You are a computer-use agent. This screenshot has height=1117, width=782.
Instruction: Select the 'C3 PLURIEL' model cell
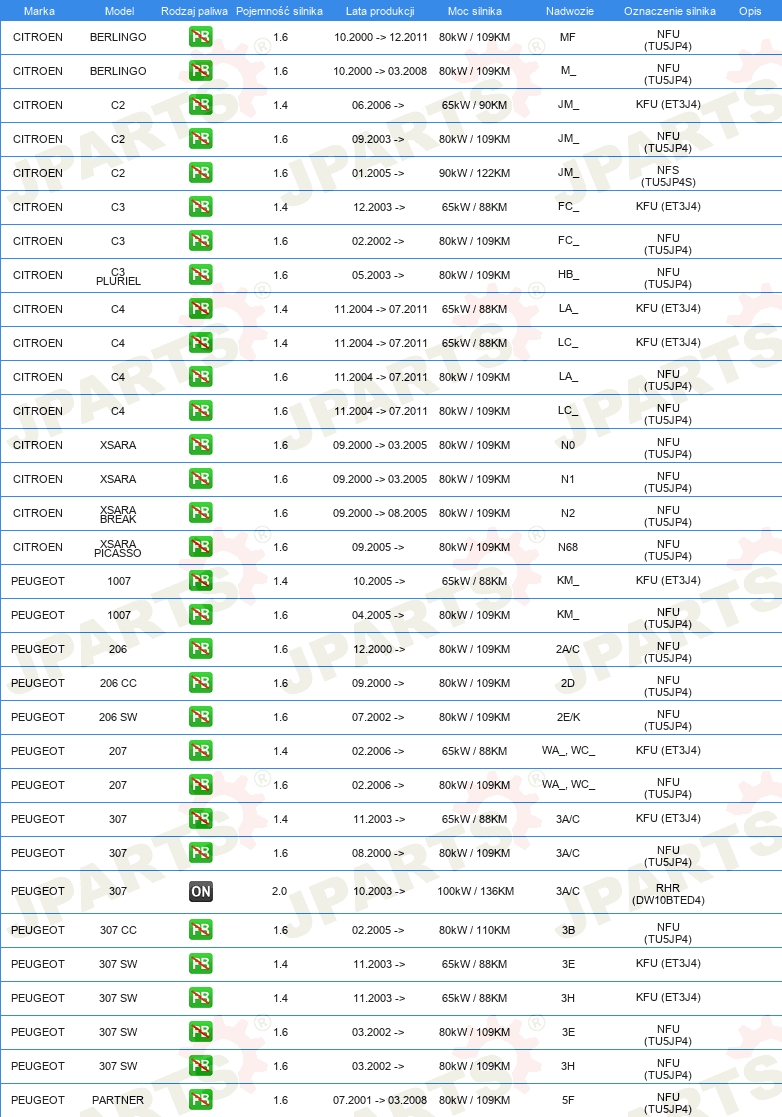(118, 276)
